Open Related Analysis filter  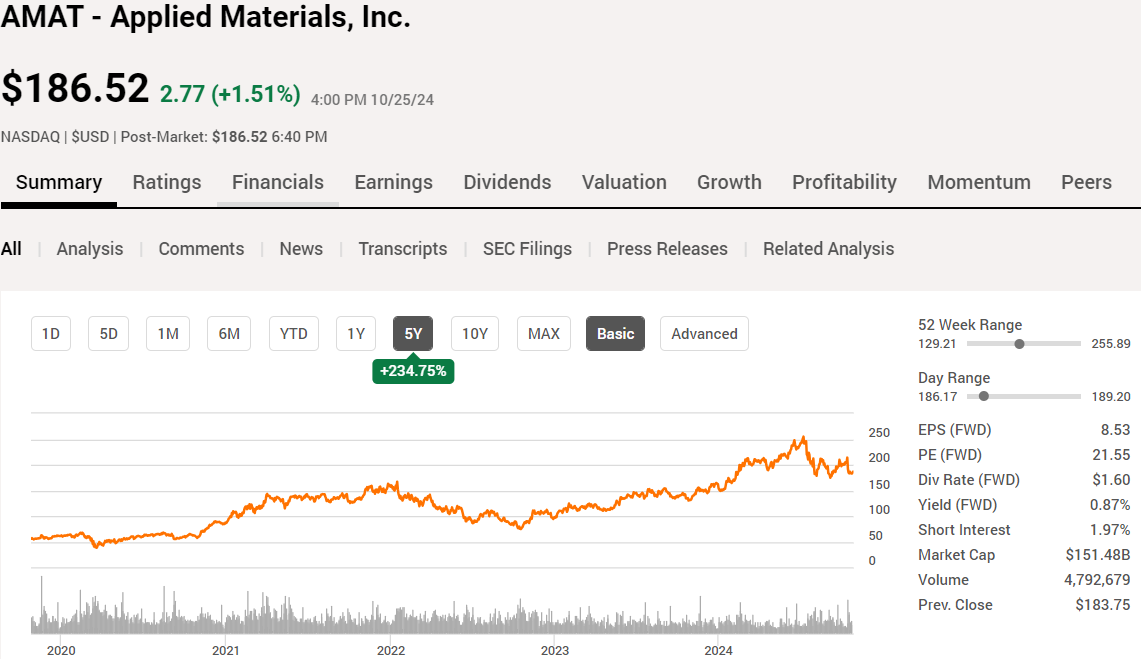[829, 249]
